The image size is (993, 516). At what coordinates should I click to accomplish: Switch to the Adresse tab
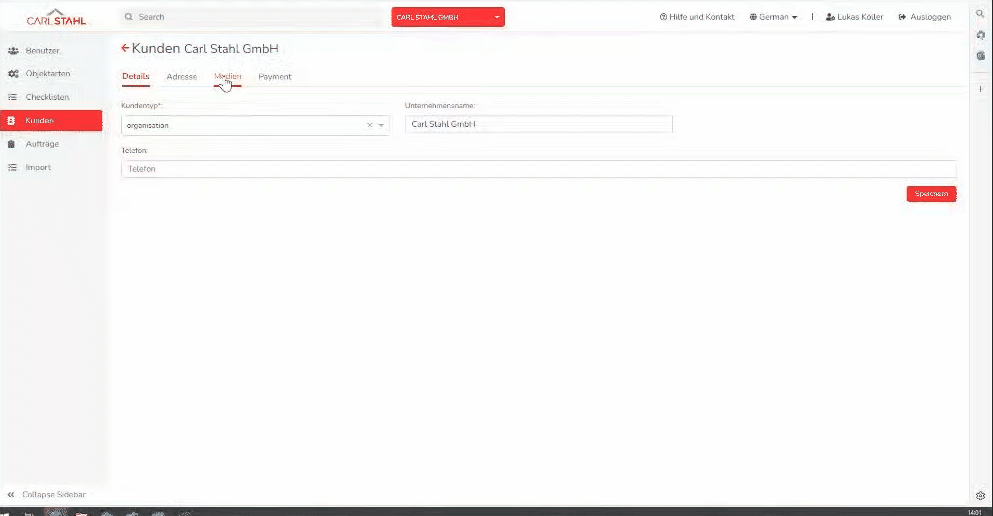[x=181, y=77]
